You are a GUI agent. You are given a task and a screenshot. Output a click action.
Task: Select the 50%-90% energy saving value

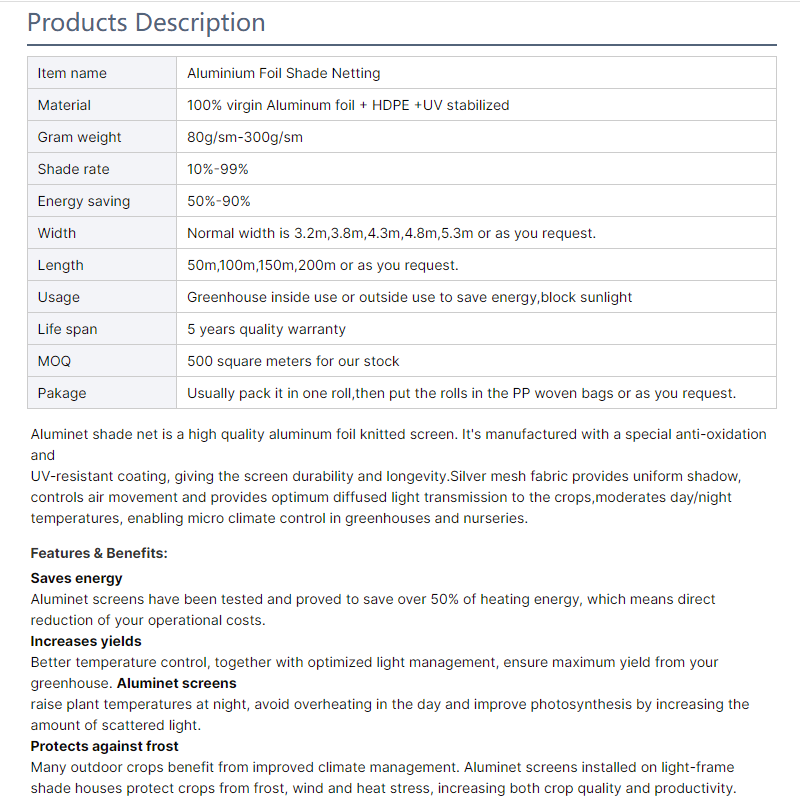219,201
